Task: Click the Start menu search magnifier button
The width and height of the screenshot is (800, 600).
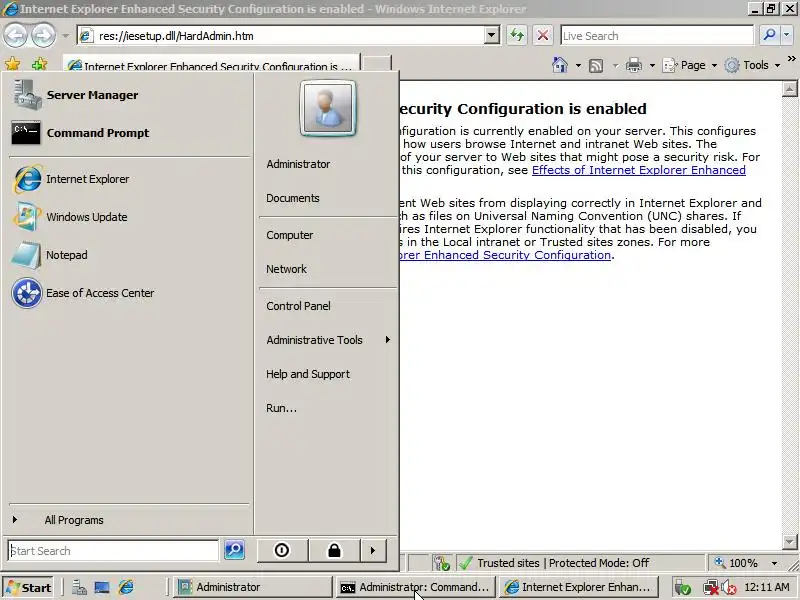Action: click(235, 550)
